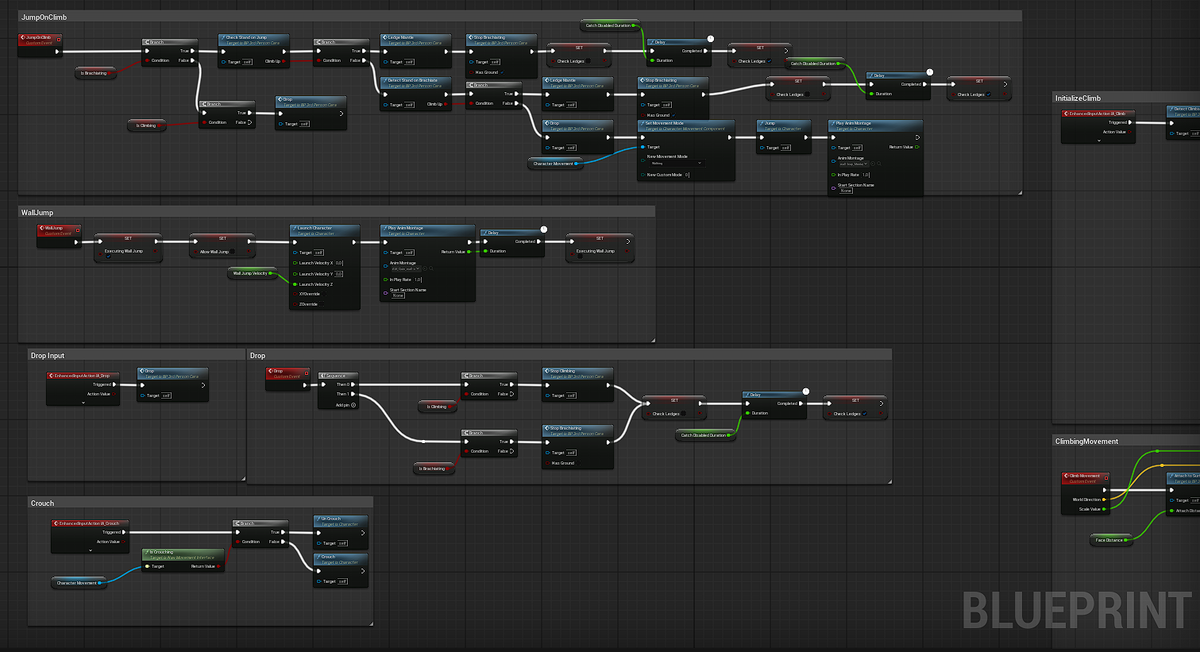The height and width of the screenshot is (652, 1200).
Task: Click the JumpOnClimb custom event node
Action: click(40, 43)
